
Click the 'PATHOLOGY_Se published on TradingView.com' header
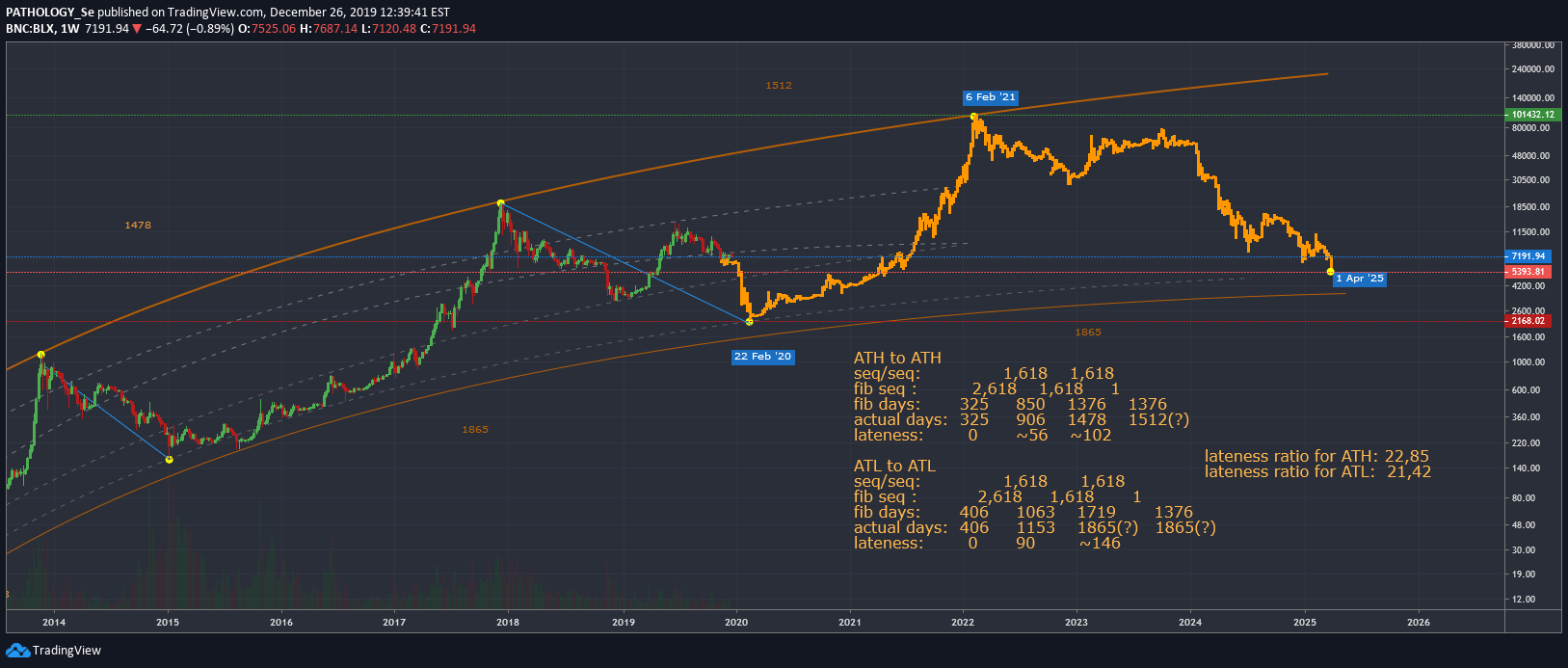pos(135,13)
